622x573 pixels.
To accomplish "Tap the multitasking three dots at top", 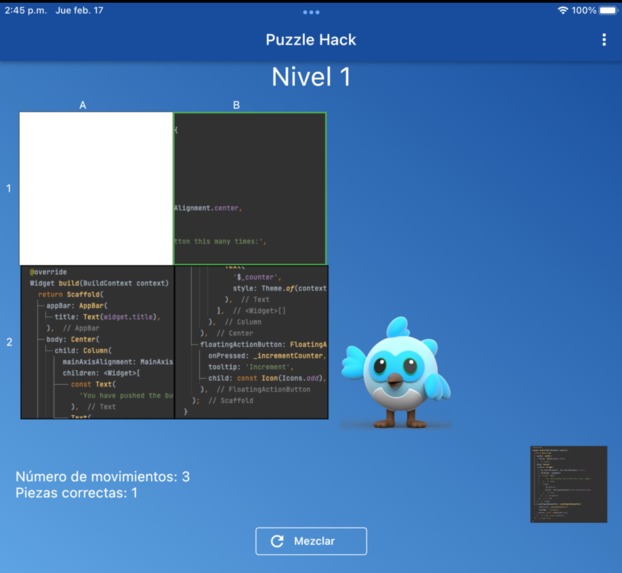I will [x=311, y=12].
